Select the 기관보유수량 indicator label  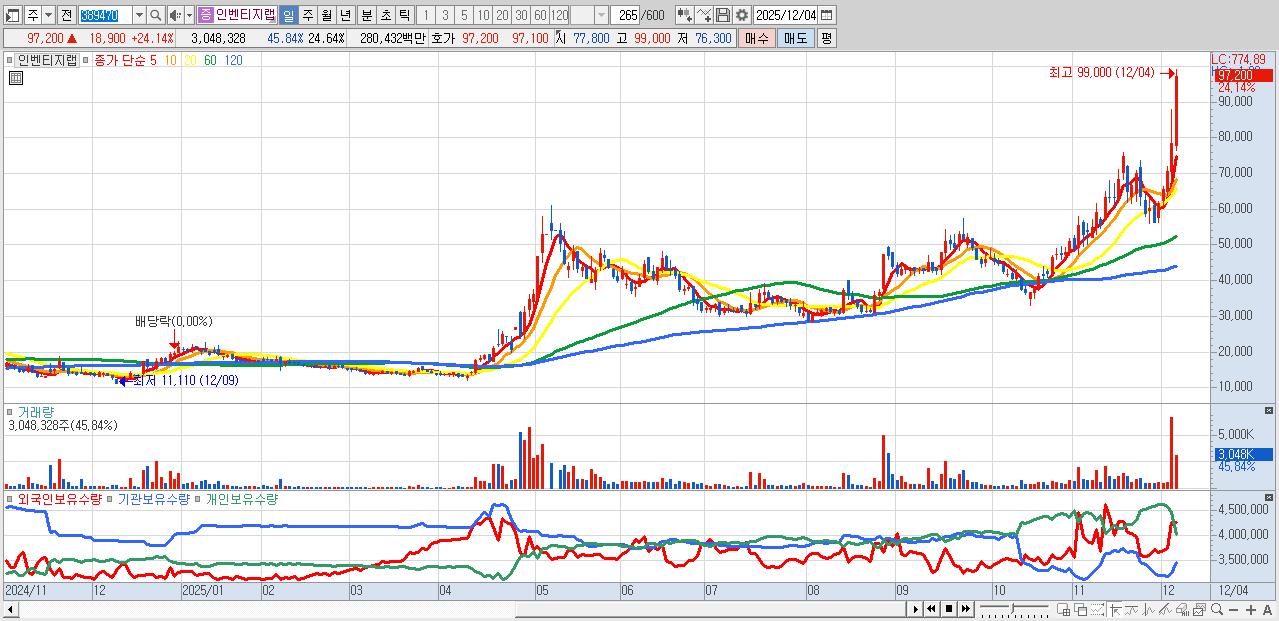tap(153, 498)
